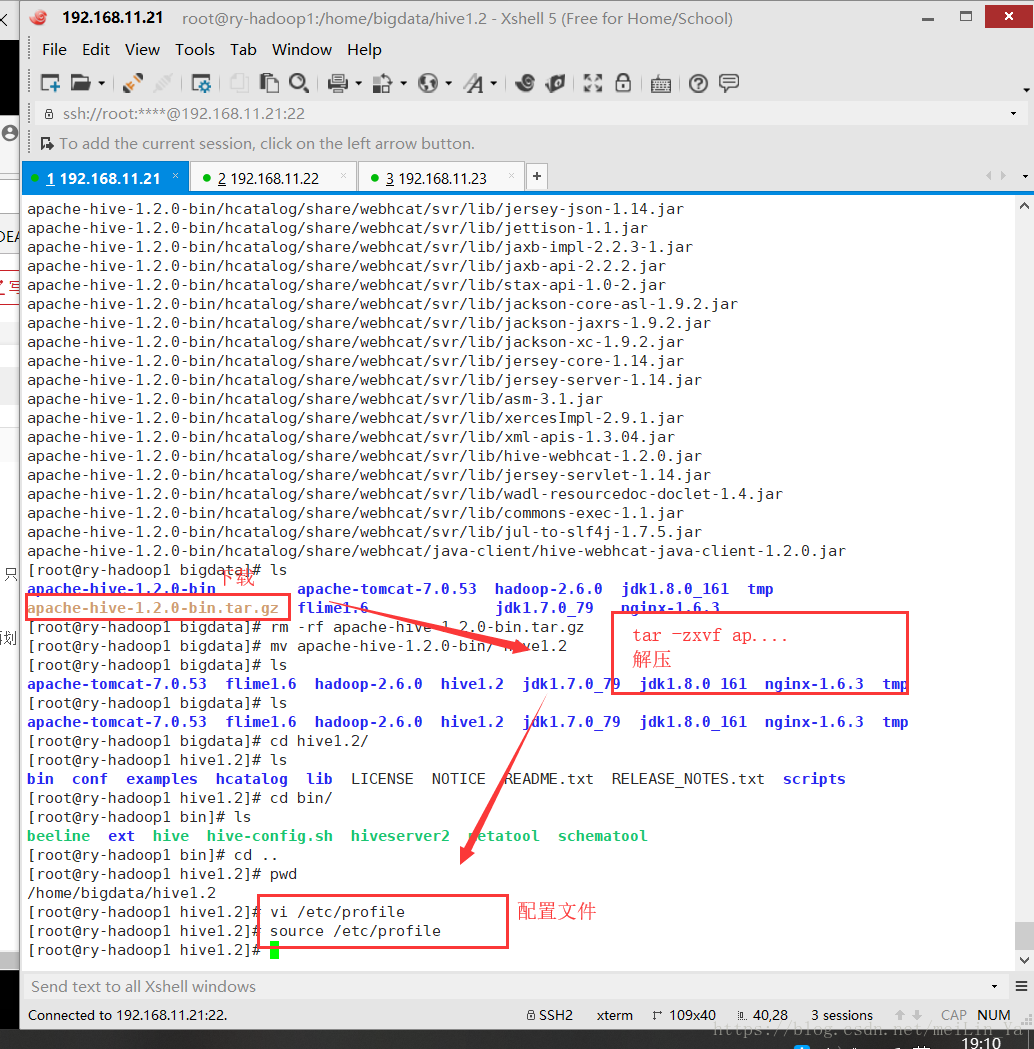1034x1049 pixels.
Task: Click the xterm status bar entry
Action: 615,1015
